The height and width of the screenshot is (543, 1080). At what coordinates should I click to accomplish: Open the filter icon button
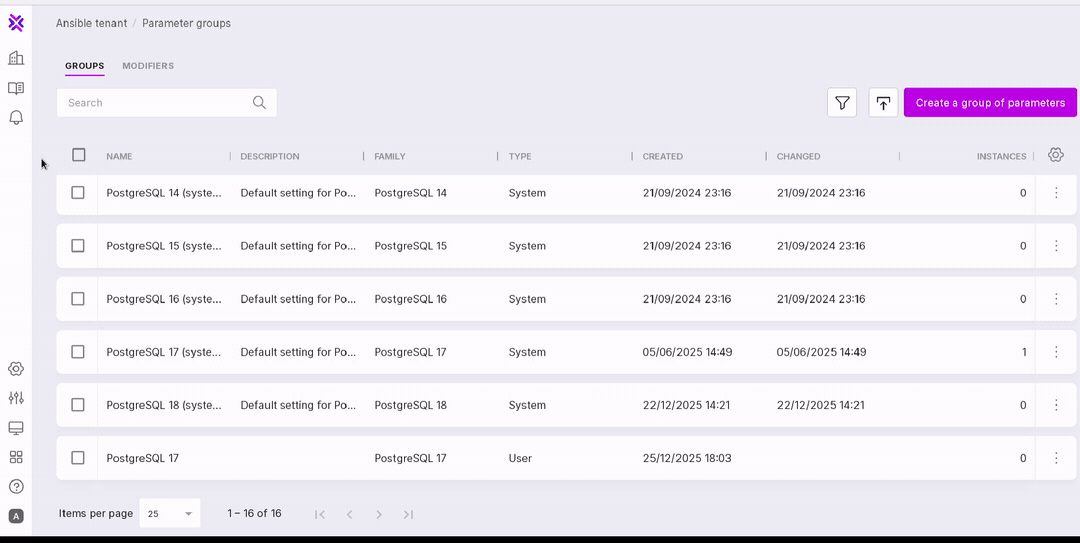tap(842, 103)
